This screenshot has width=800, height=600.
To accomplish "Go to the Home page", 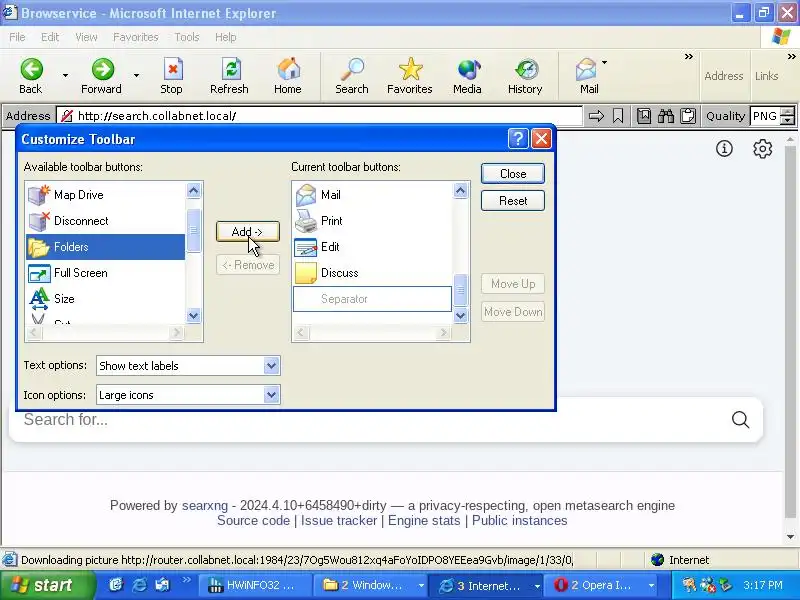I will coord(288,76).
